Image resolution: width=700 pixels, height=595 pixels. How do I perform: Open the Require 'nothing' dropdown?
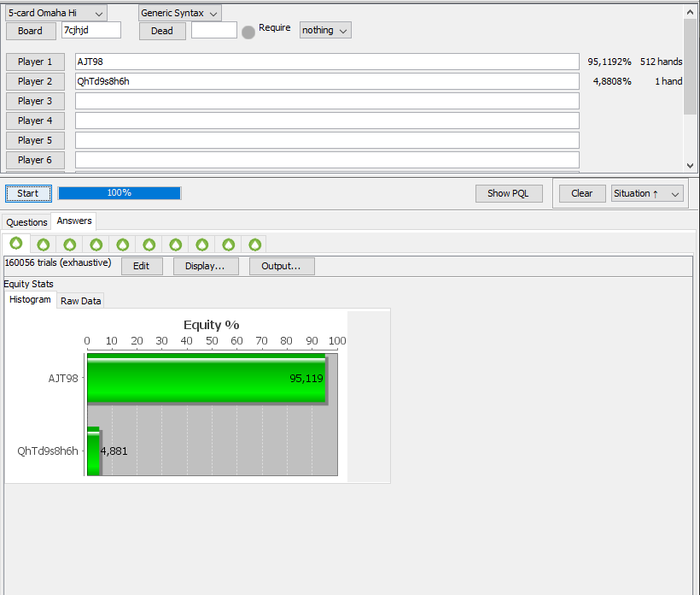[325, 30]
